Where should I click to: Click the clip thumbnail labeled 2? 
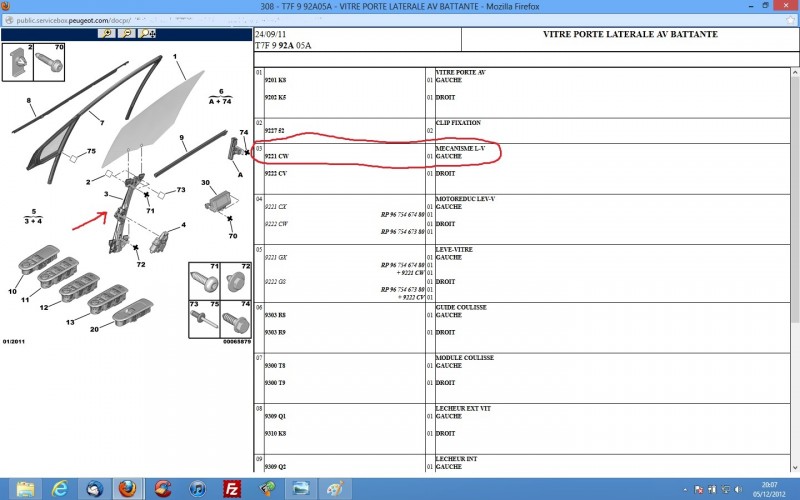click(19, 63)
